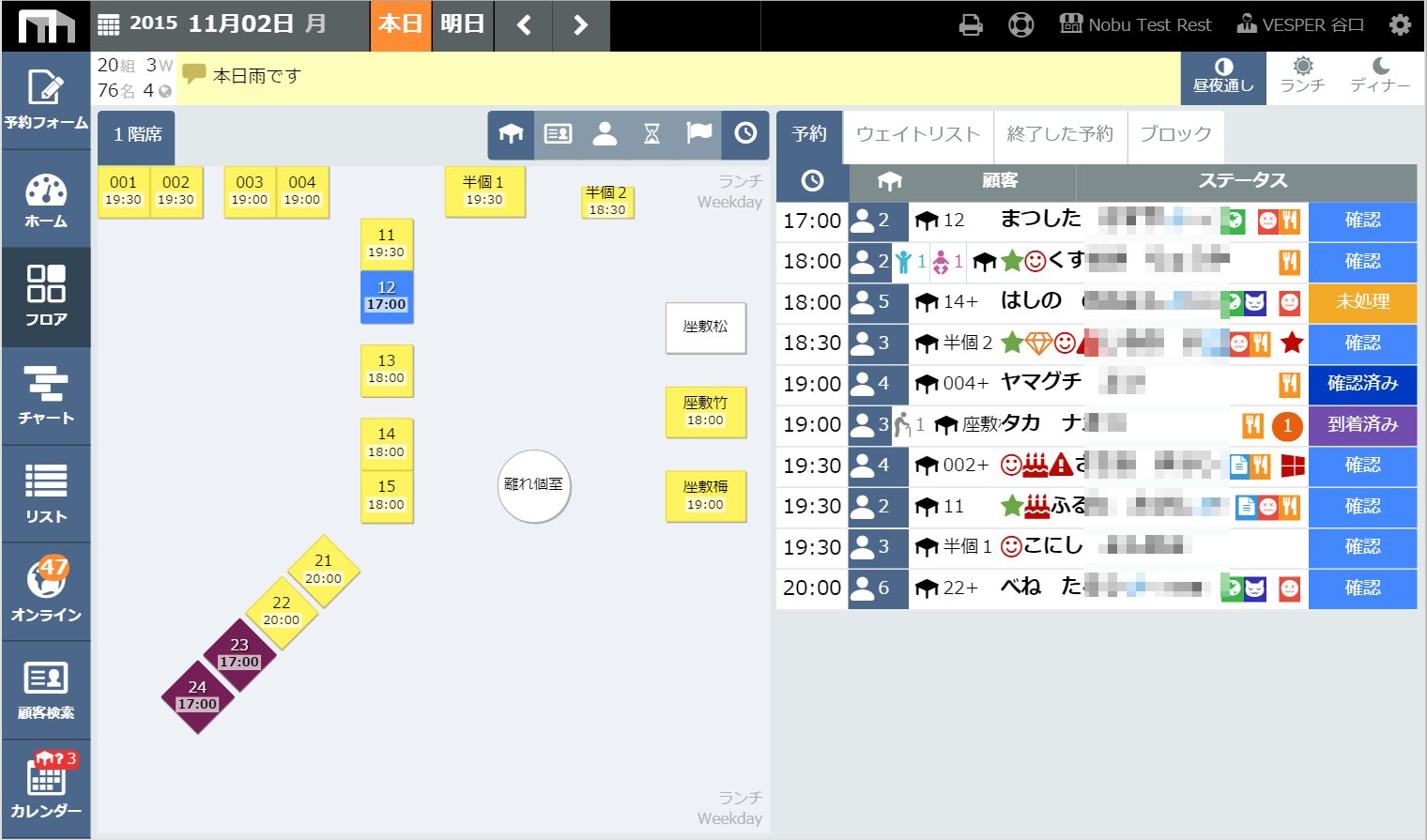Click the back arrow to view previous day
1427x840 pixels.
[x=523, y=26]
